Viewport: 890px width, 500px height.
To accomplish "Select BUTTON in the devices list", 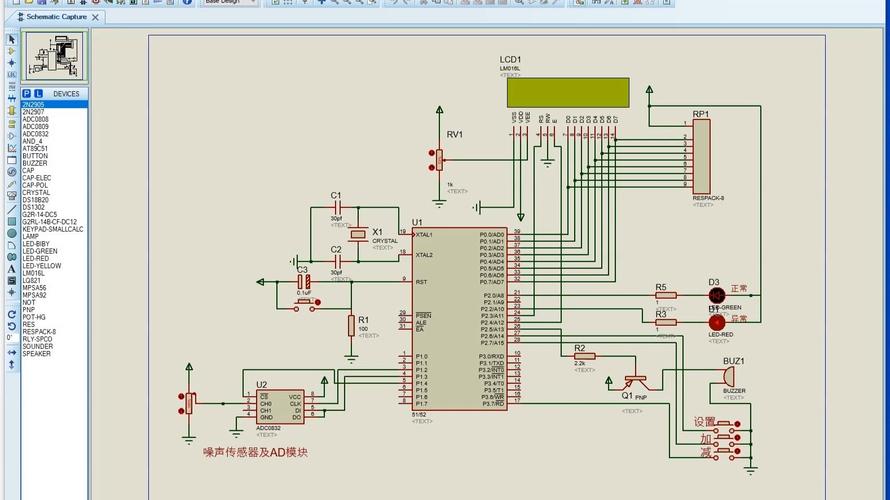I will (54, 156).
